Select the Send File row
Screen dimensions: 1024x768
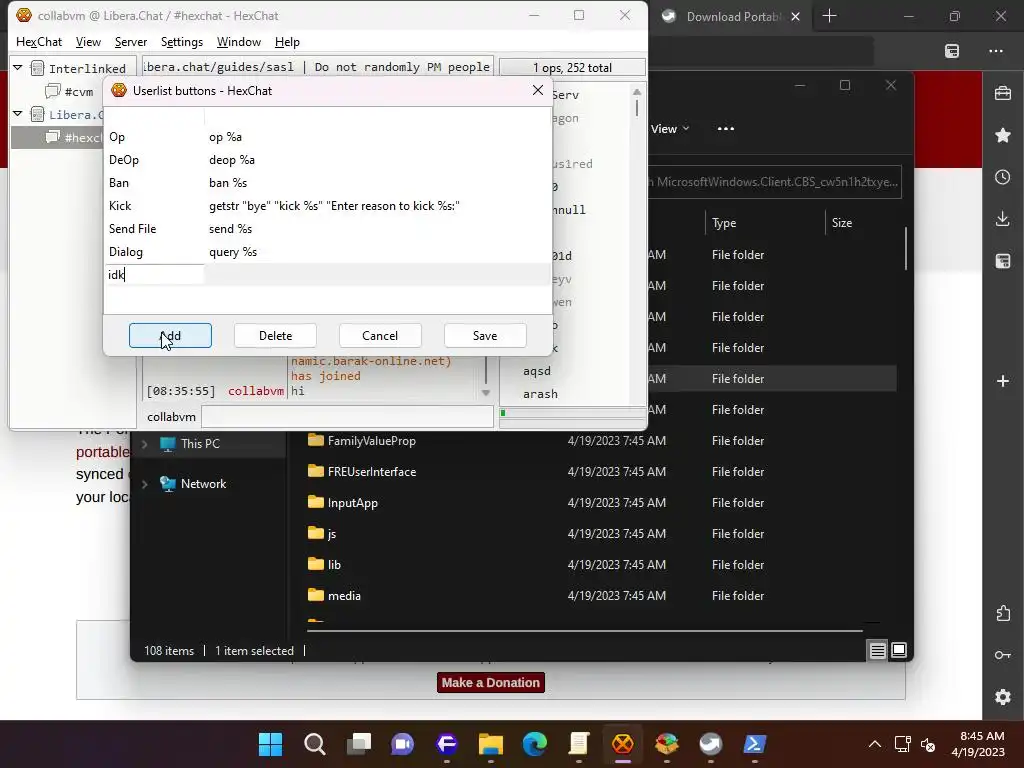[327, 229]
